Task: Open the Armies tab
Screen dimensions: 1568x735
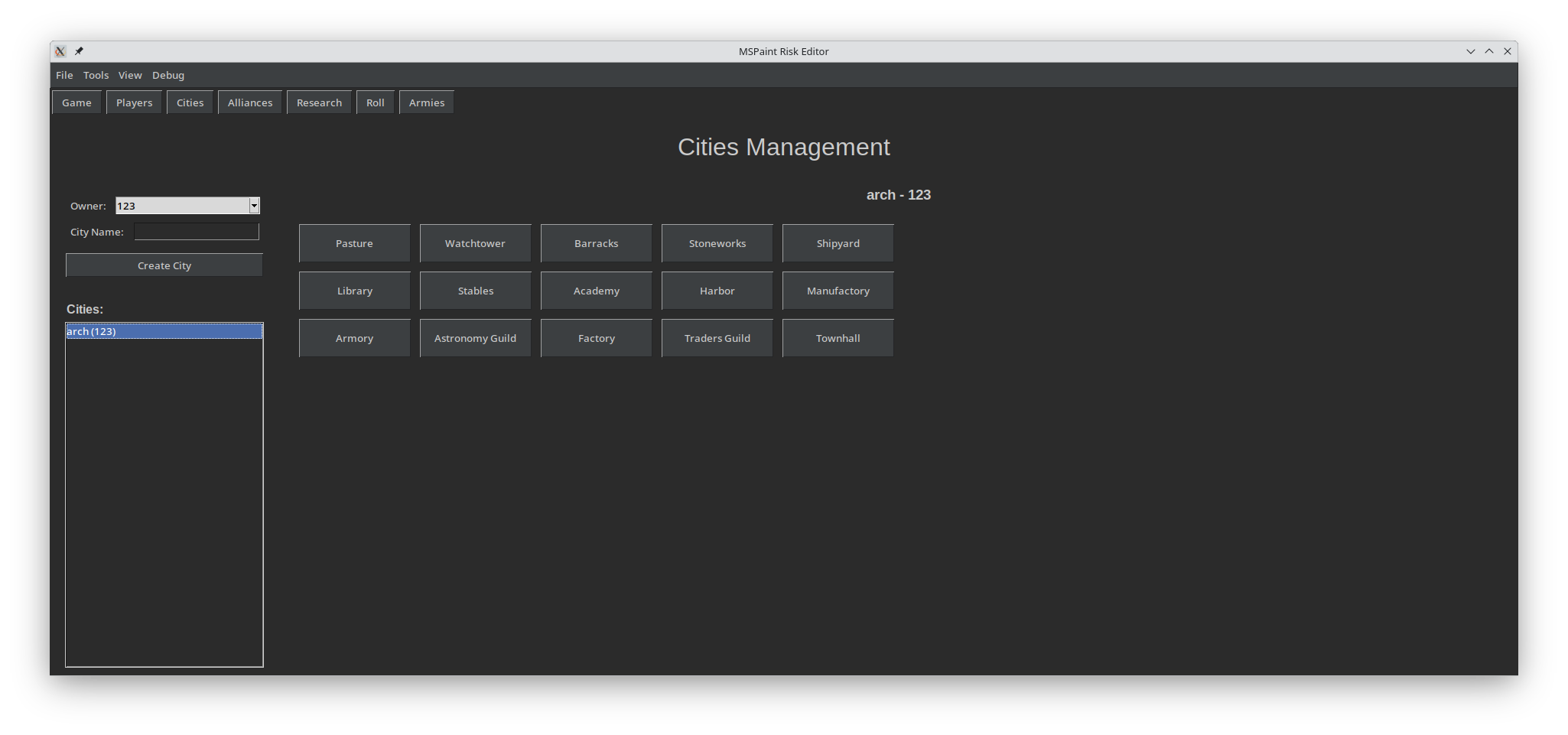Action: click(427, 102)
